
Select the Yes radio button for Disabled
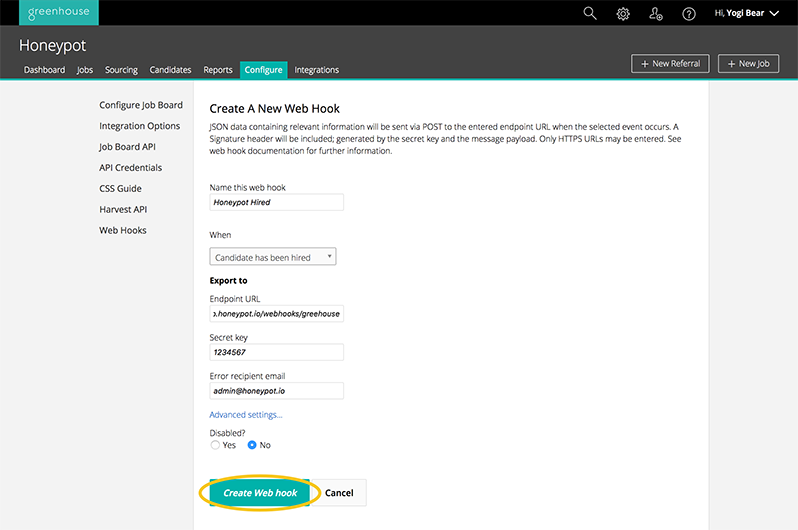coord(215,445)
